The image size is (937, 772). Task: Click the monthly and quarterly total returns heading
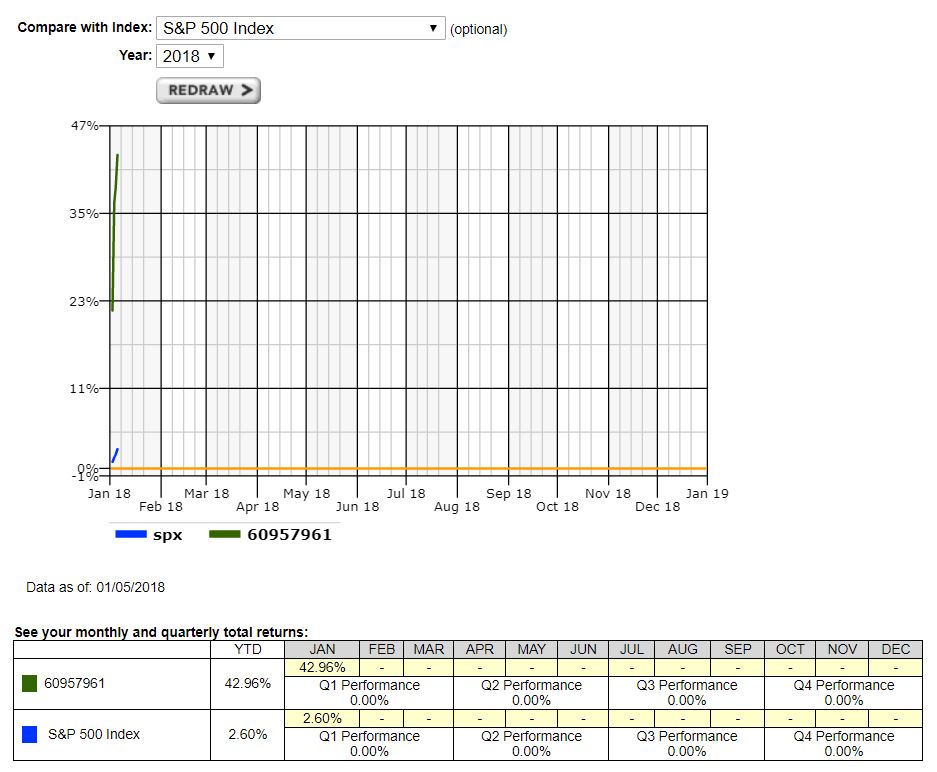coord(161,632)
